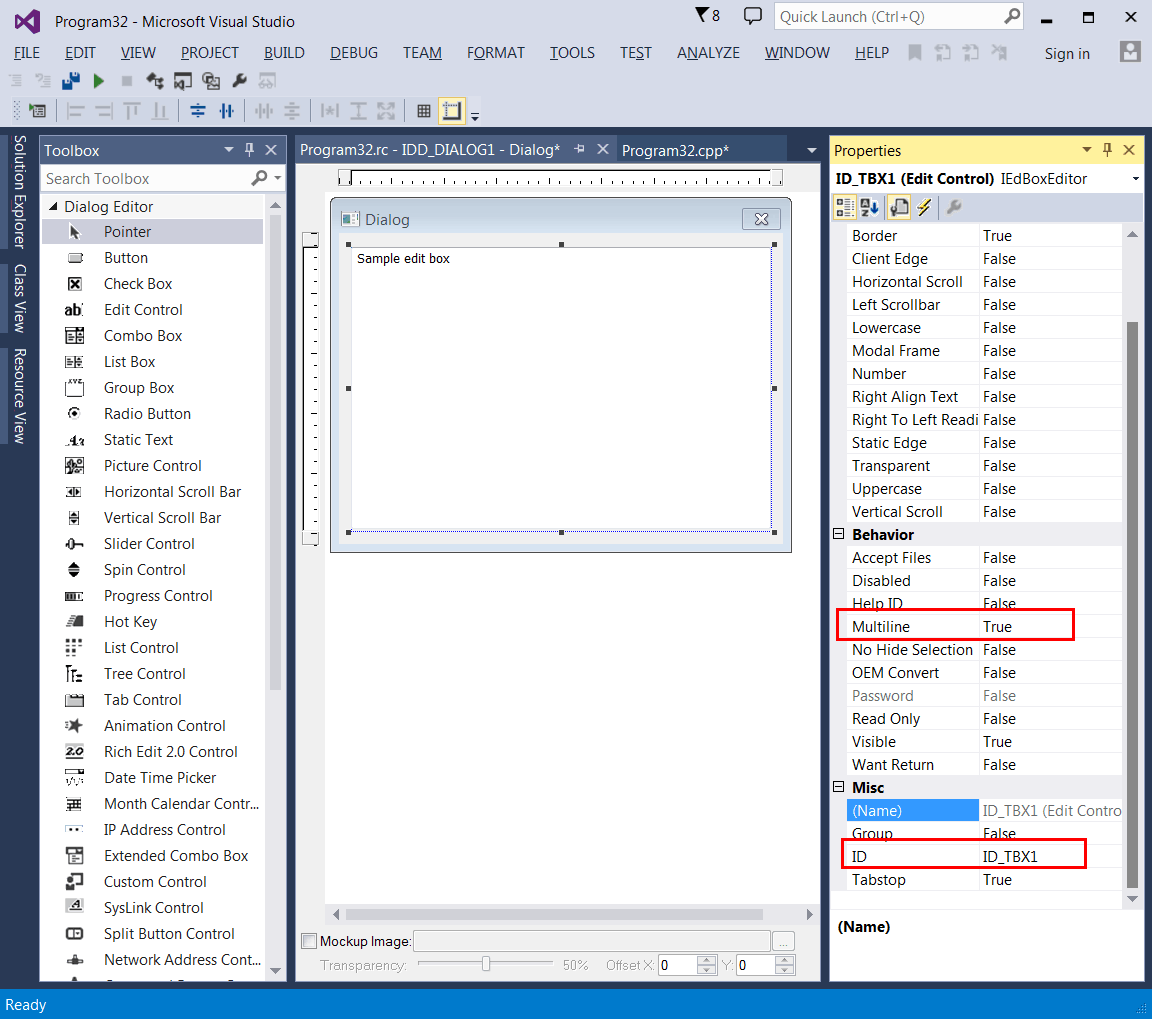Open the document tab list dropdown arrow
1152x1019 pixels.
coord(811,150)
